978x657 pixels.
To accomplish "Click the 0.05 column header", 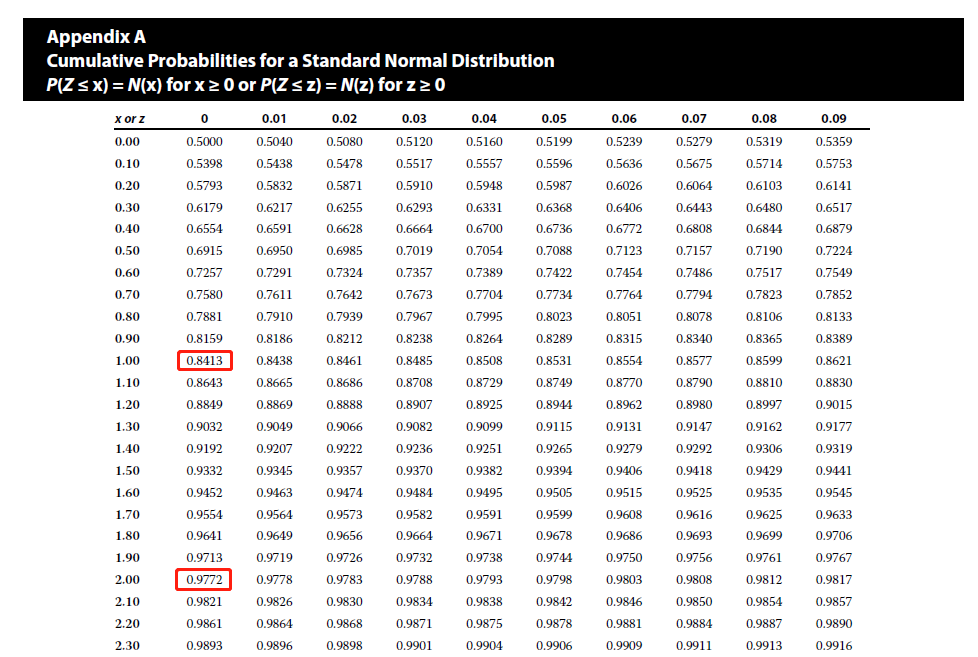I will [554, 120].
